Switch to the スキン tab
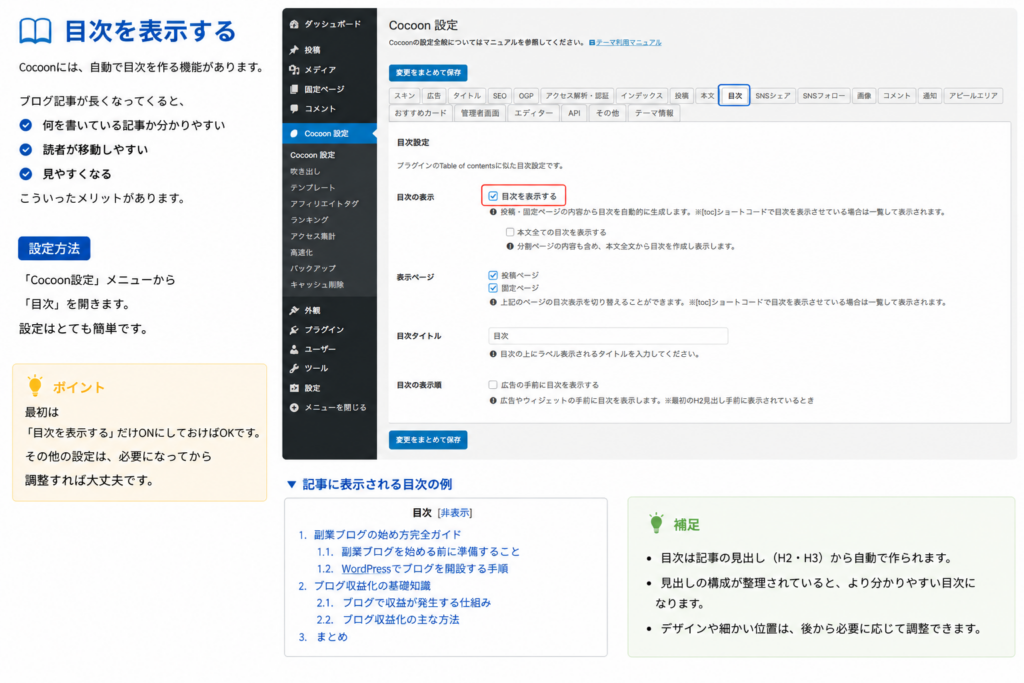 coord(404,95)
